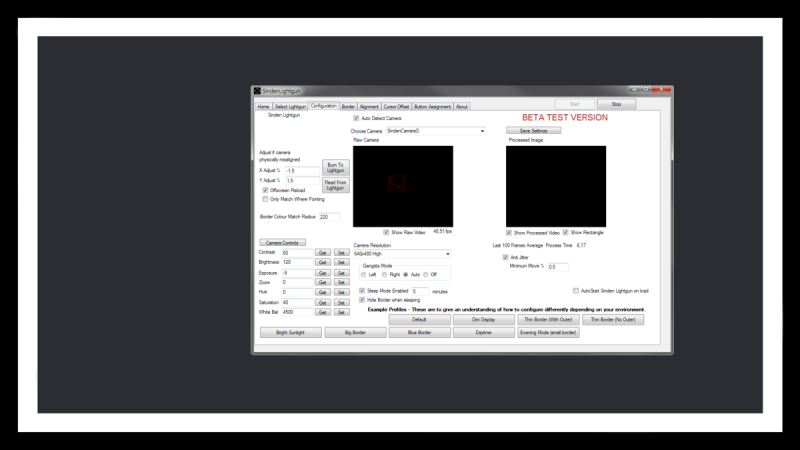Open the Button Assignment tab
Screen dimensions: 800x450
433,106
